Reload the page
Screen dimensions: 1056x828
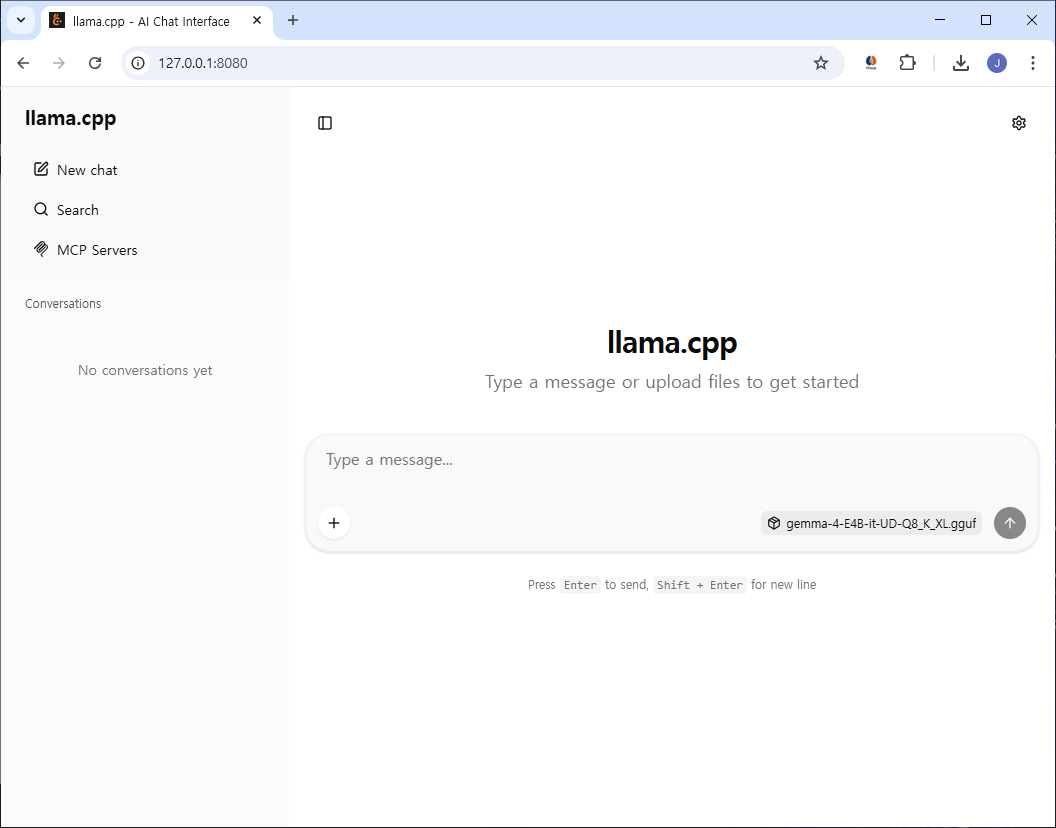pos(95,63)
